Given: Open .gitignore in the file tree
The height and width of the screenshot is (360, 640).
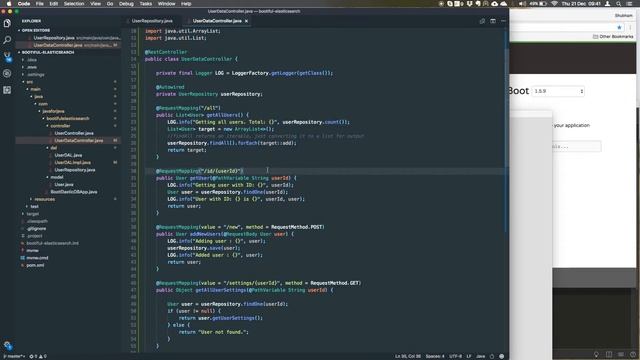Looking at the screenshot, I should coord(36,229).
